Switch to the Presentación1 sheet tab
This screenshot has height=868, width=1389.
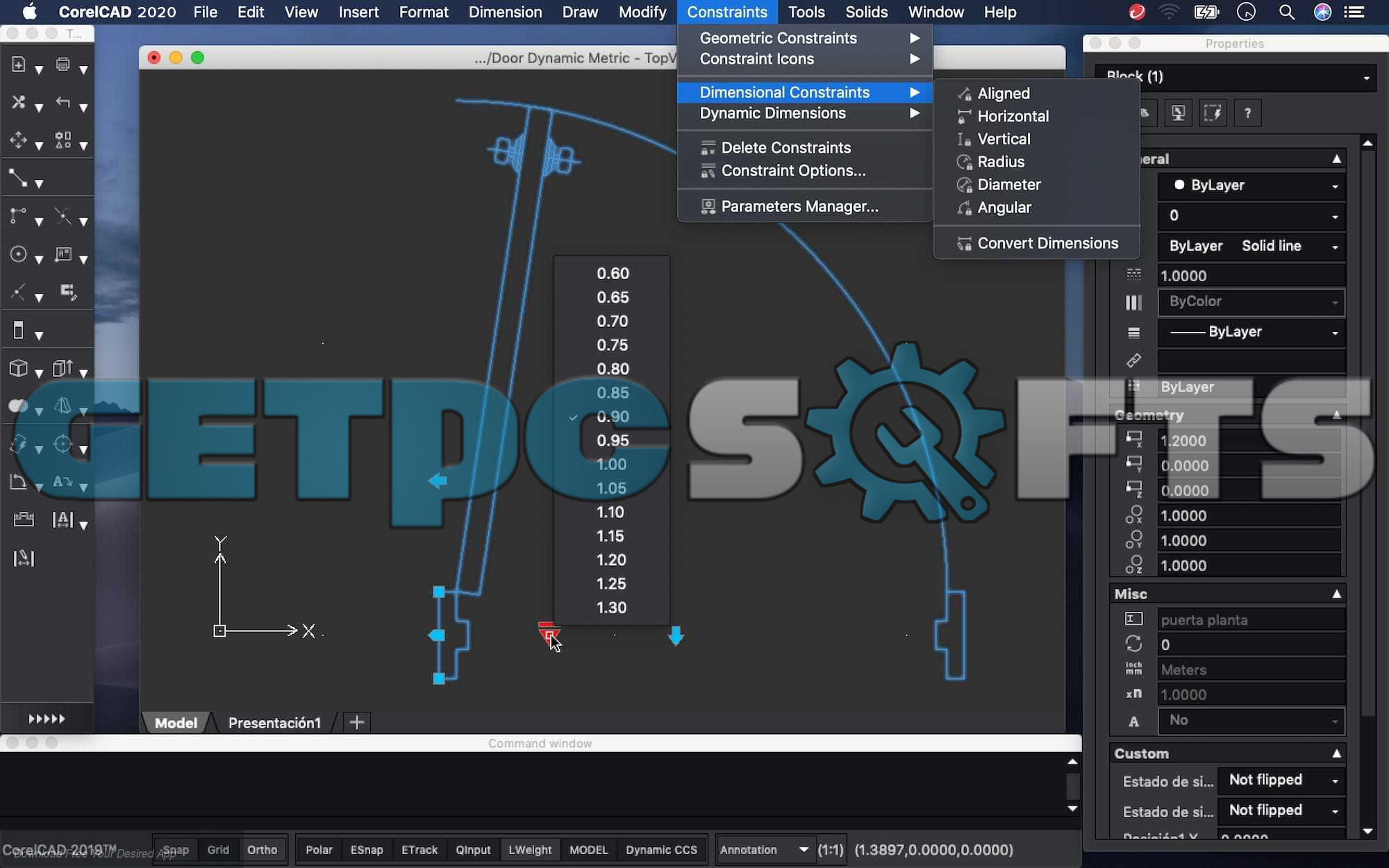point(274,723)
